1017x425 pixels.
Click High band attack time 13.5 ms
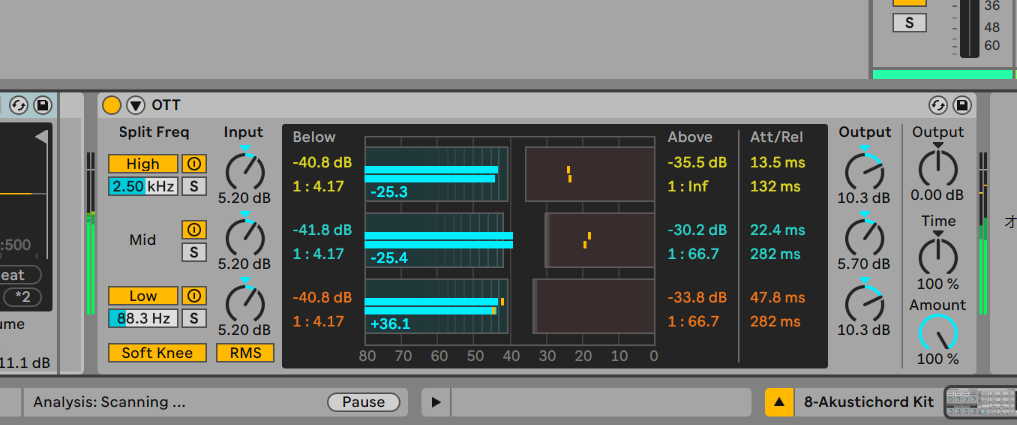pos(778,162)
